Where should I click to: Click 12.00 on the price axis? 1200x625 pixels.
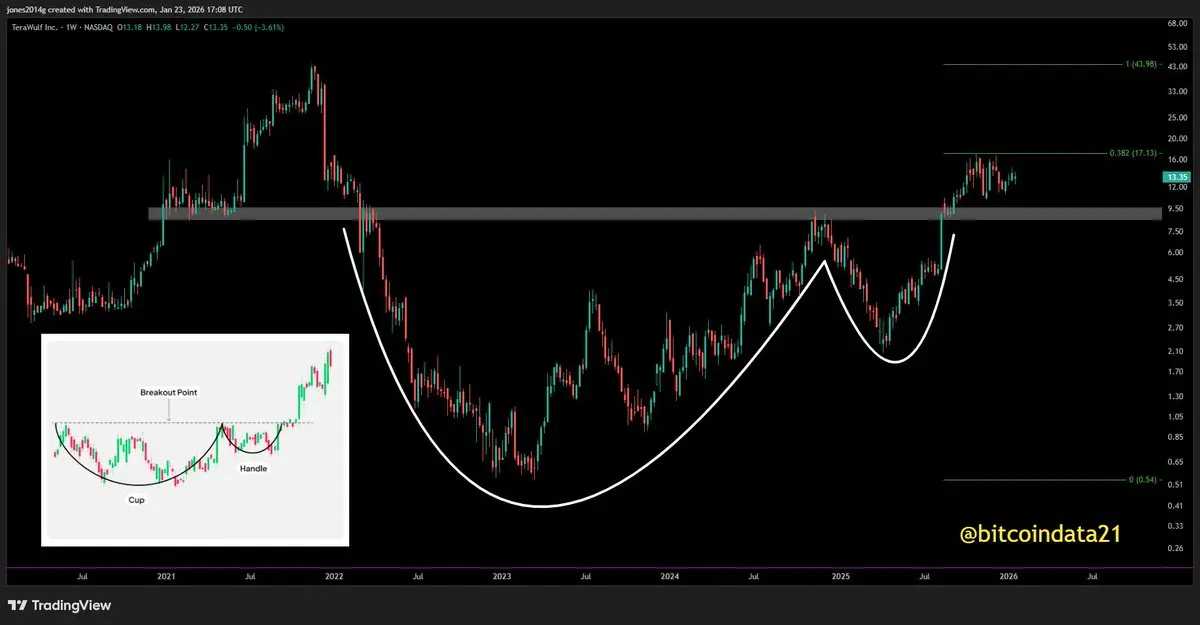click(x=1176, y=187)
